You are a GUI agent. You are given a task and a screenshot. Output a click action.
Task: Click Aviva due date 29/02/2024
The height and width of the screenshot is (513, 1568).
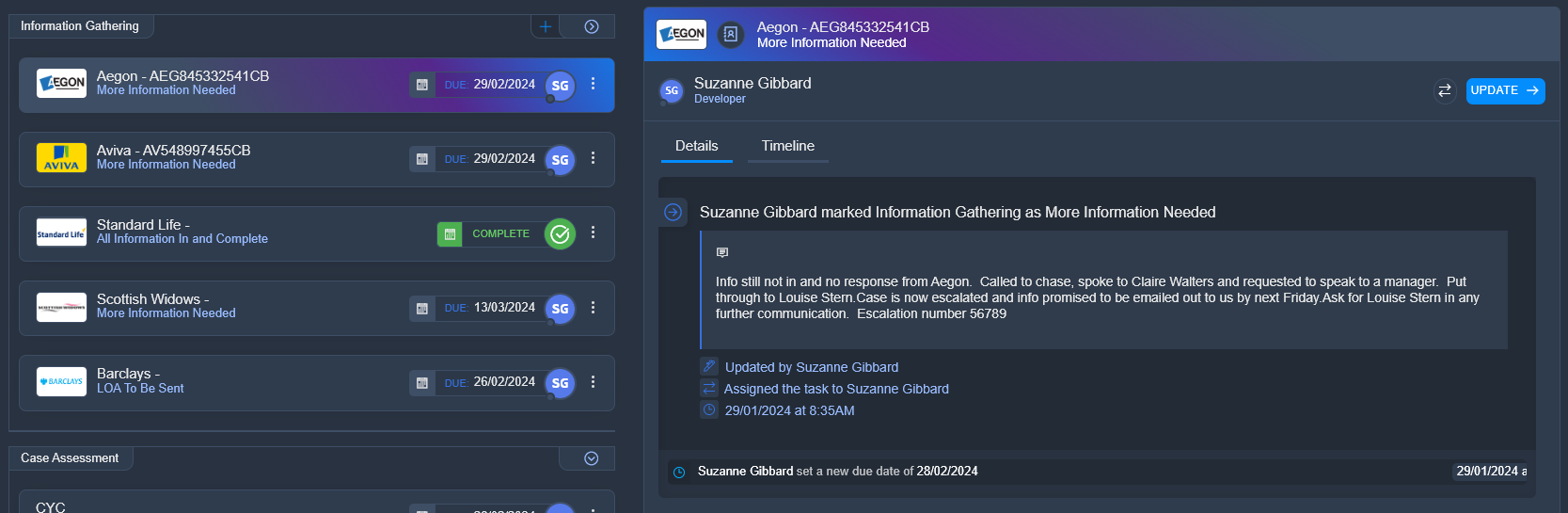[504, 158]
